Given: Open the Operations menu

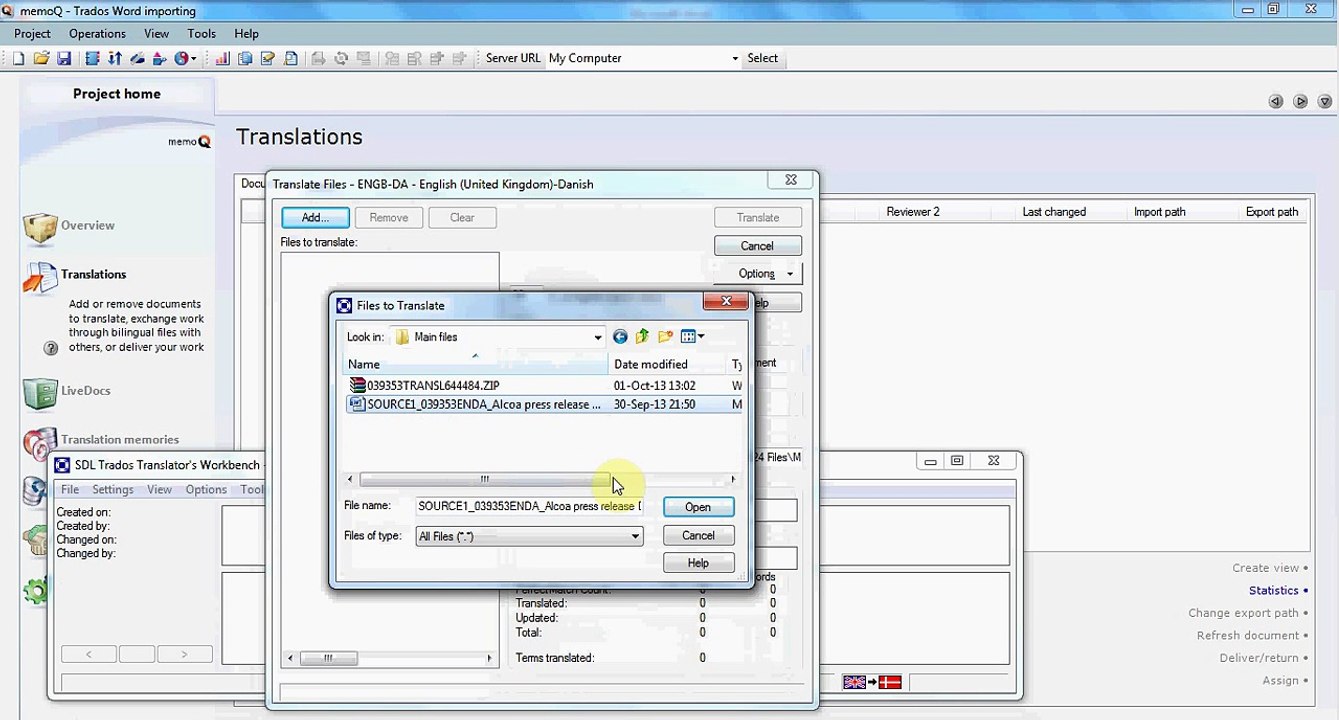Looking at the screenshot, I should [97, 33].
